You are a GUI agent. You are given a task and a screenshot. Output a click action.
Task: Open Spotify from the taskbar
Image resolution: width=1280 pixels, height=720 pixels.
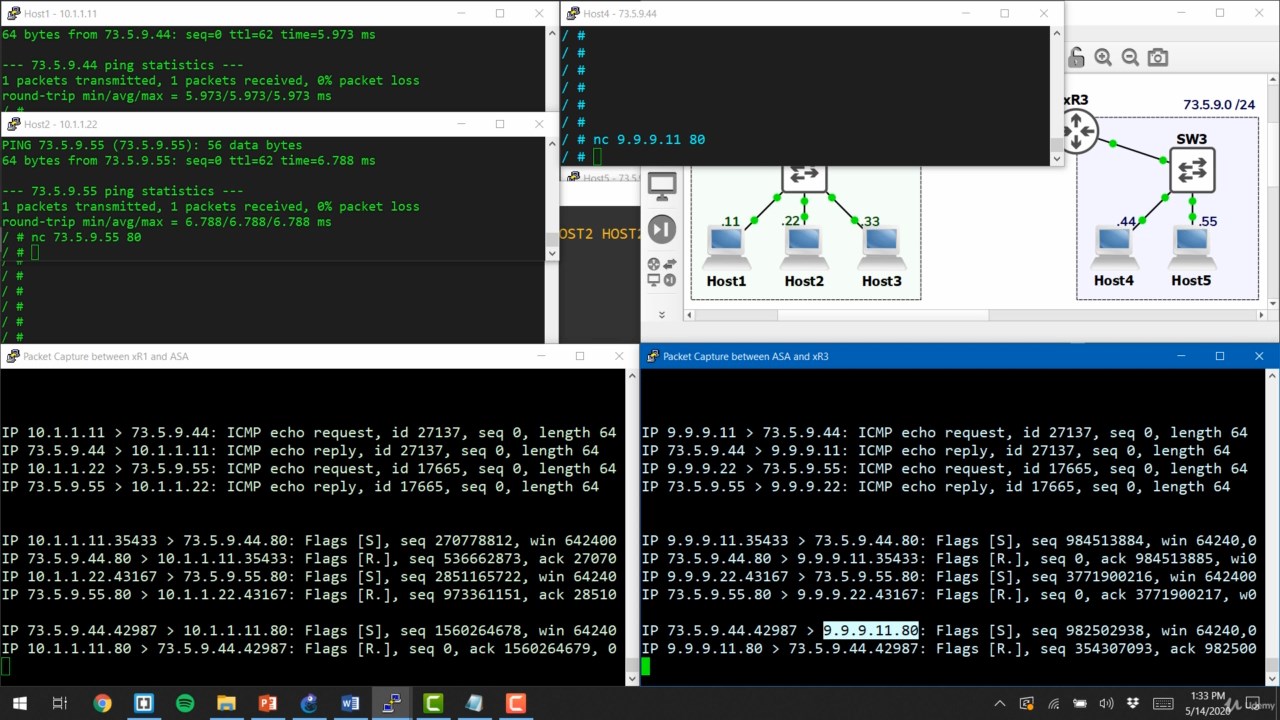(x=185, y=703)
